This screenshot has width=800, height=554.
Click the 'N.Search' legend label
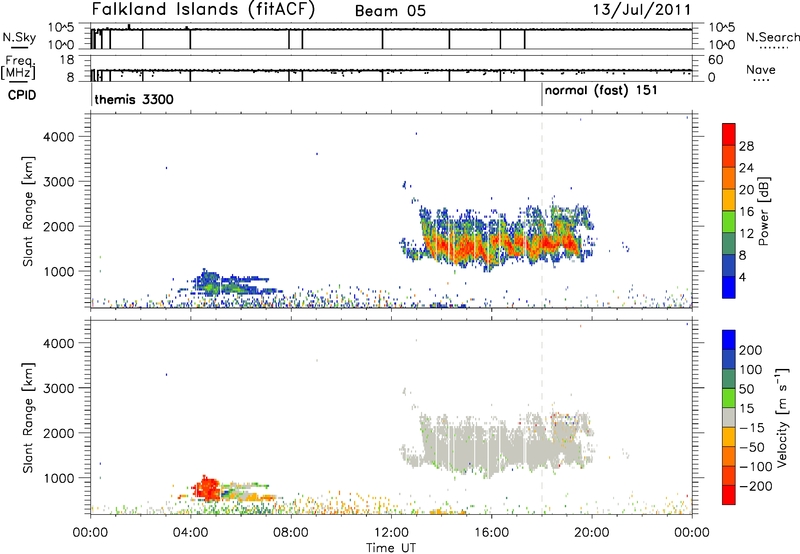coord(772,37)
